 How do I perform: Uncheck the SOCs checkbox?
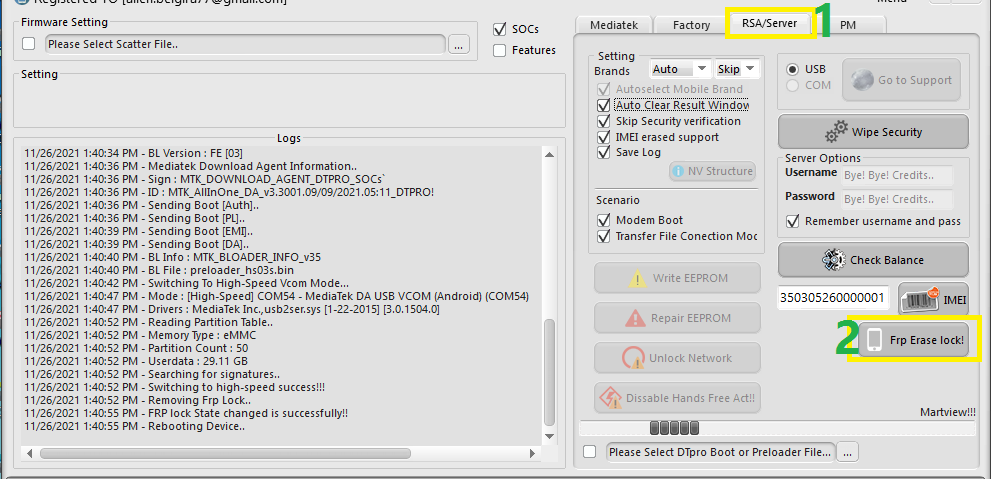coord(499,29)
